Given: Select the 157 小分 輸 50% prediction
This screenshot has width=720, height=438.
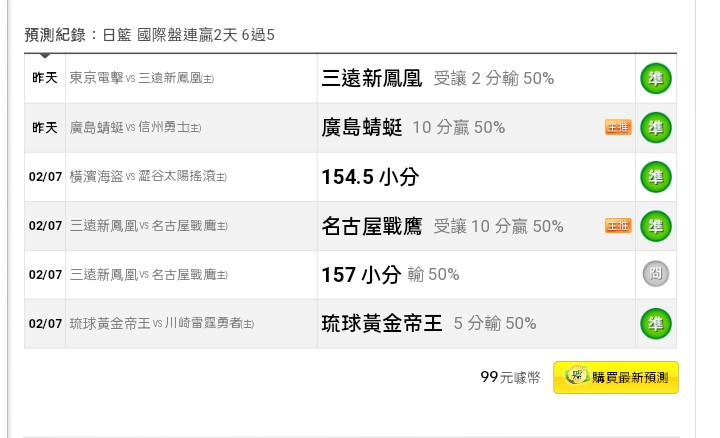Looking at the screenshot, I should point(390,275).
